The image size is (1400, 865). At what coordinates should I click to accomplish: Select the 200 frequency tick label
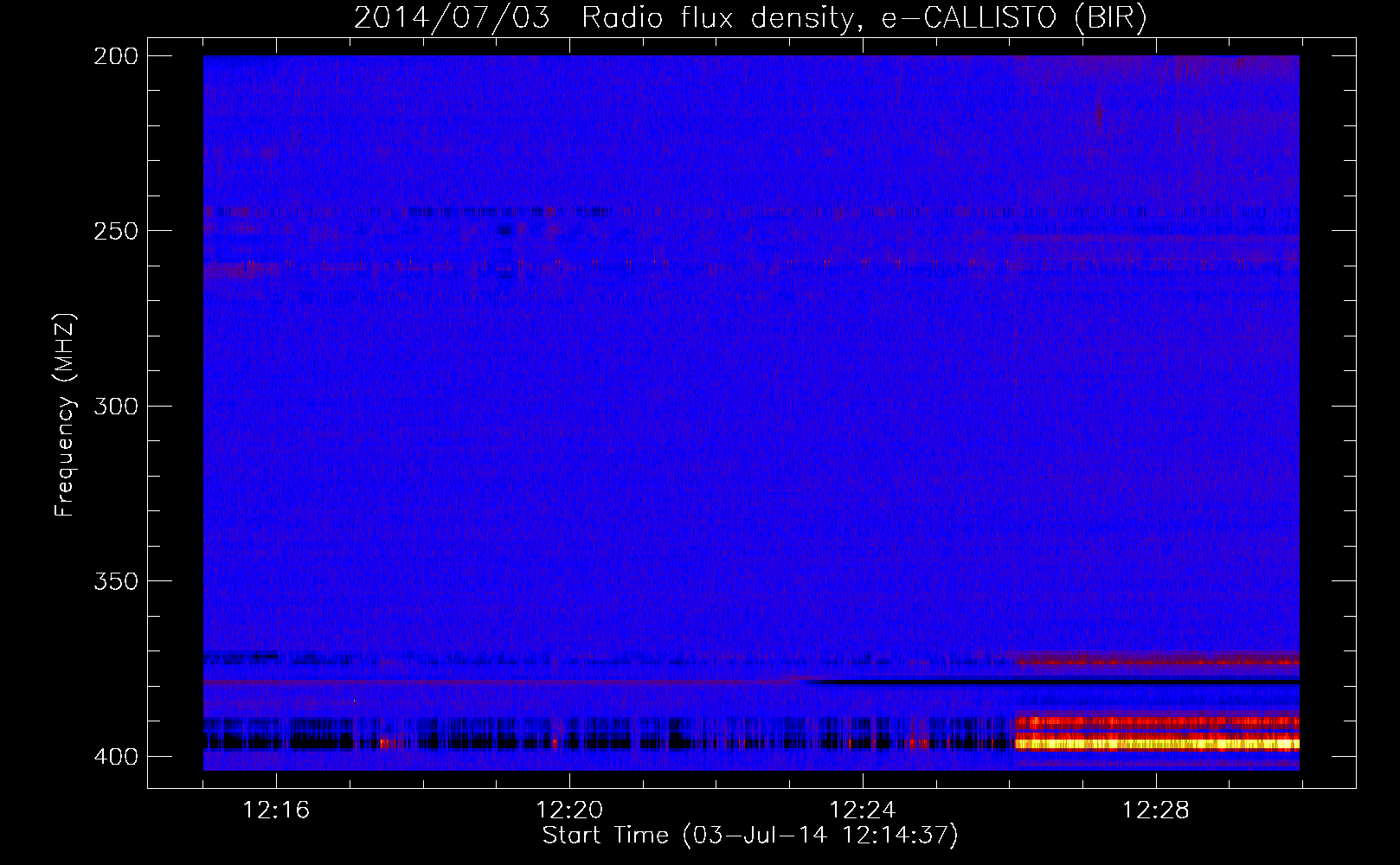(x=116, y=56)
